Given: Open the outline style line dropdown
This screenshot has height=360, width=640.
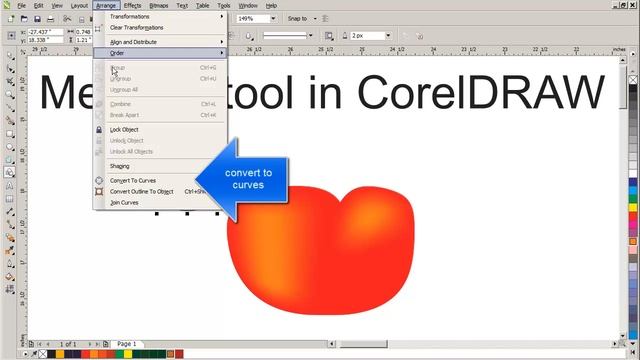Looking at the screenshot, I should (x=311, y=36).
